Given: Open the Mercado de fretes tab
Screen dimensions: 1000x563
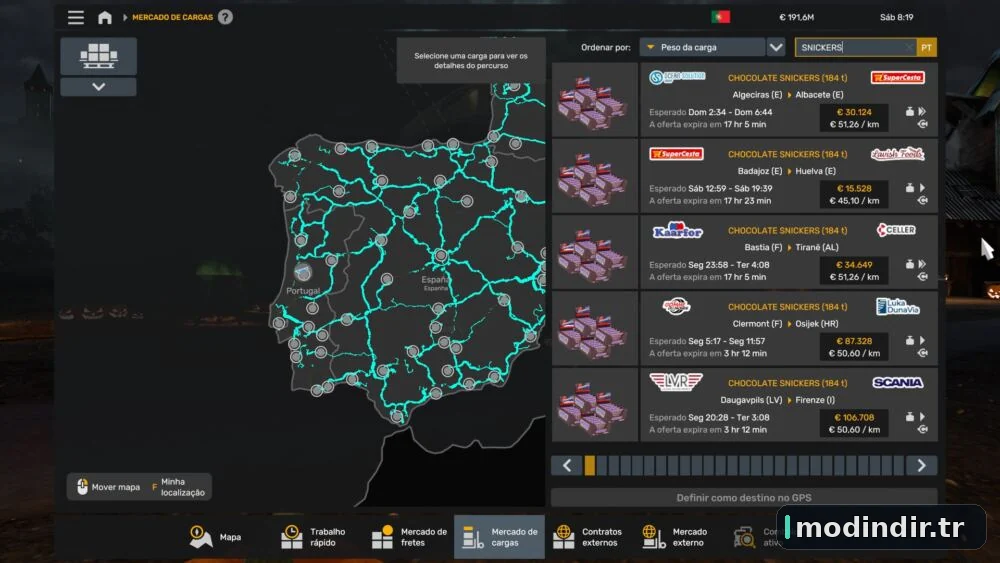Looking at the screenshot, I should point(409,537).
